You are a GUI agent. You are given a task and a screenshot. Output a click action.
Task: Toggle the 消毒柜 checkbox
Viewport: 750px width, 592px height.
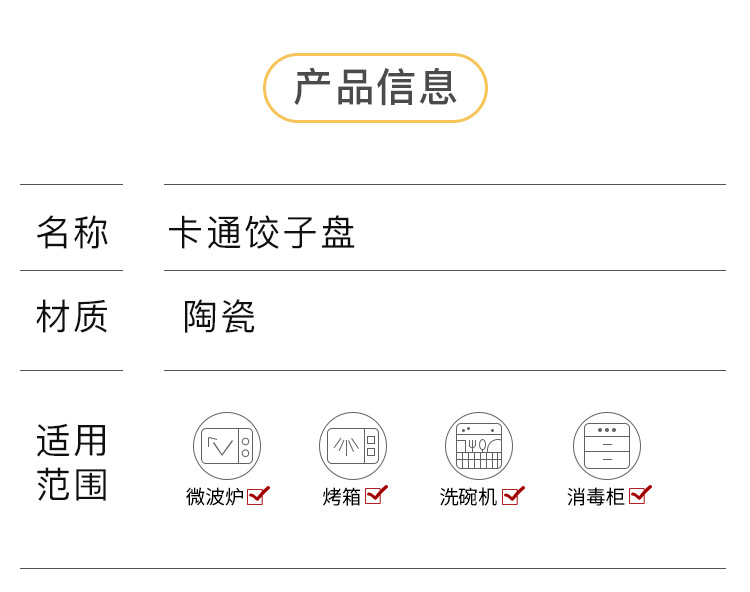(639, 495)
